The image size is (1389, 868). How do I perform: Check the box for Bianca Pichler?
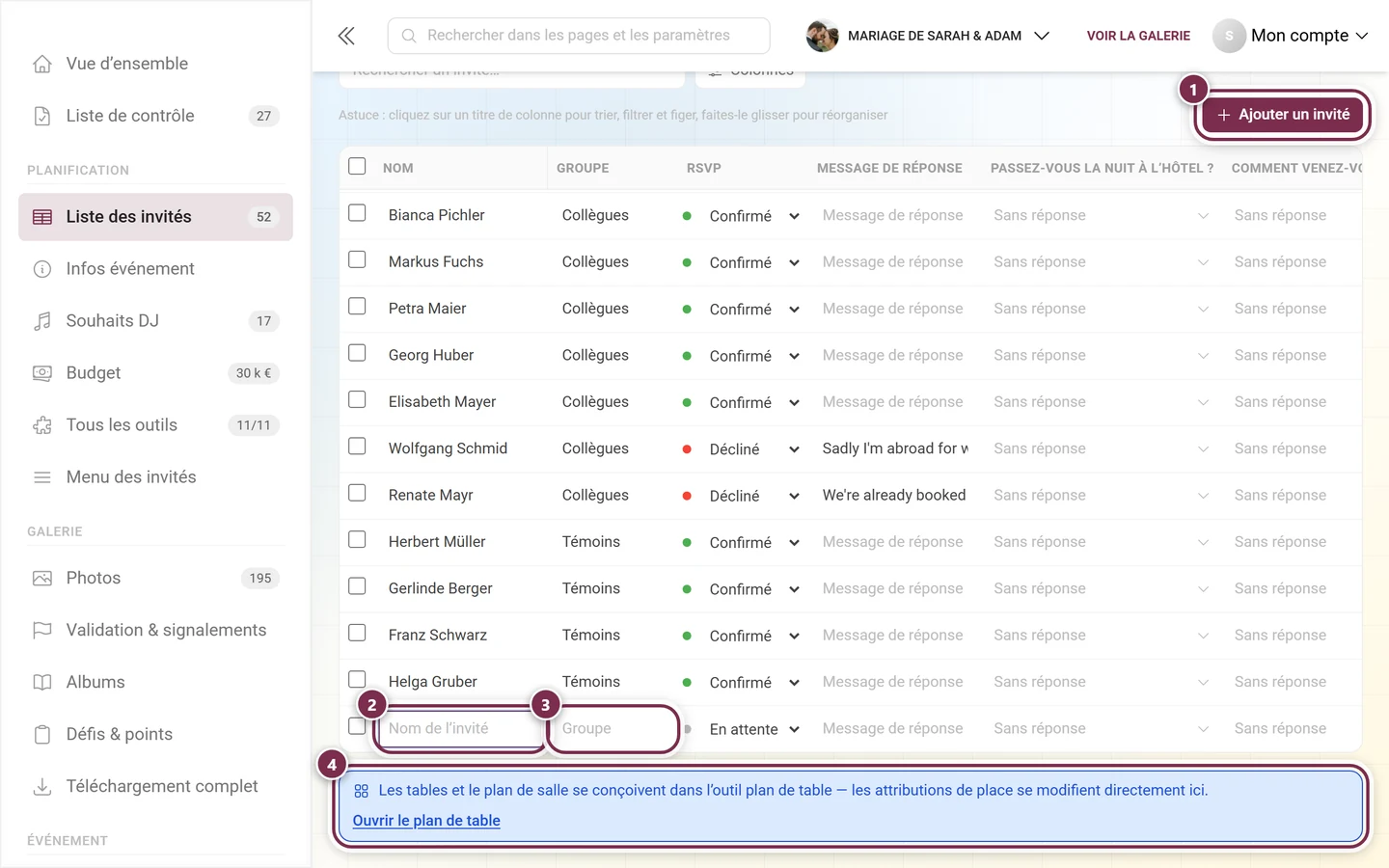[x=357, y=213]
